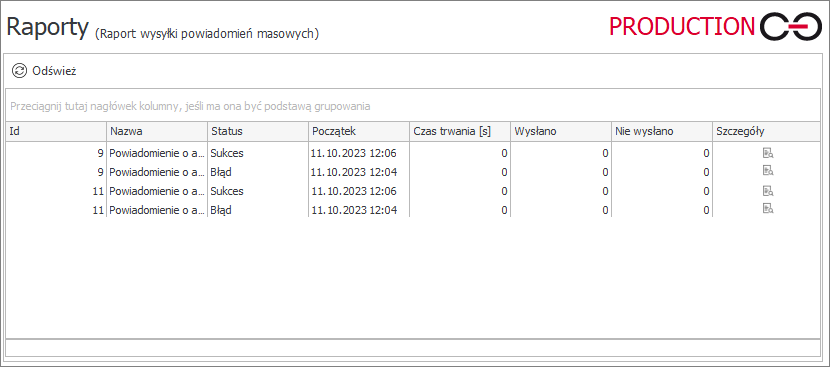Click 11.10.2023 12:04 in Id 11 row

[354, 210]
